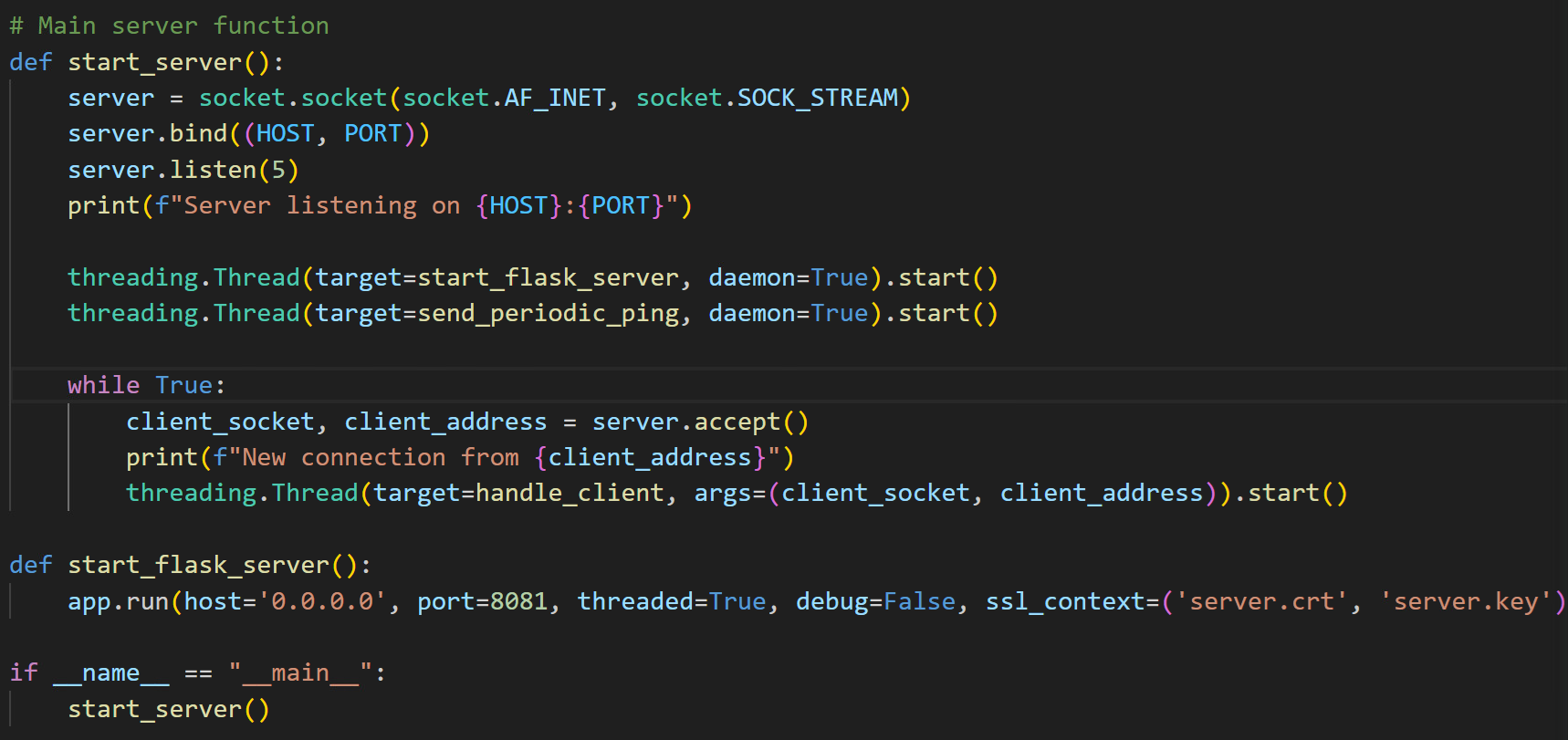Screen dimensions: 1568x740
Task: Click the "__main__" string literal
Action: coord(300,673)
